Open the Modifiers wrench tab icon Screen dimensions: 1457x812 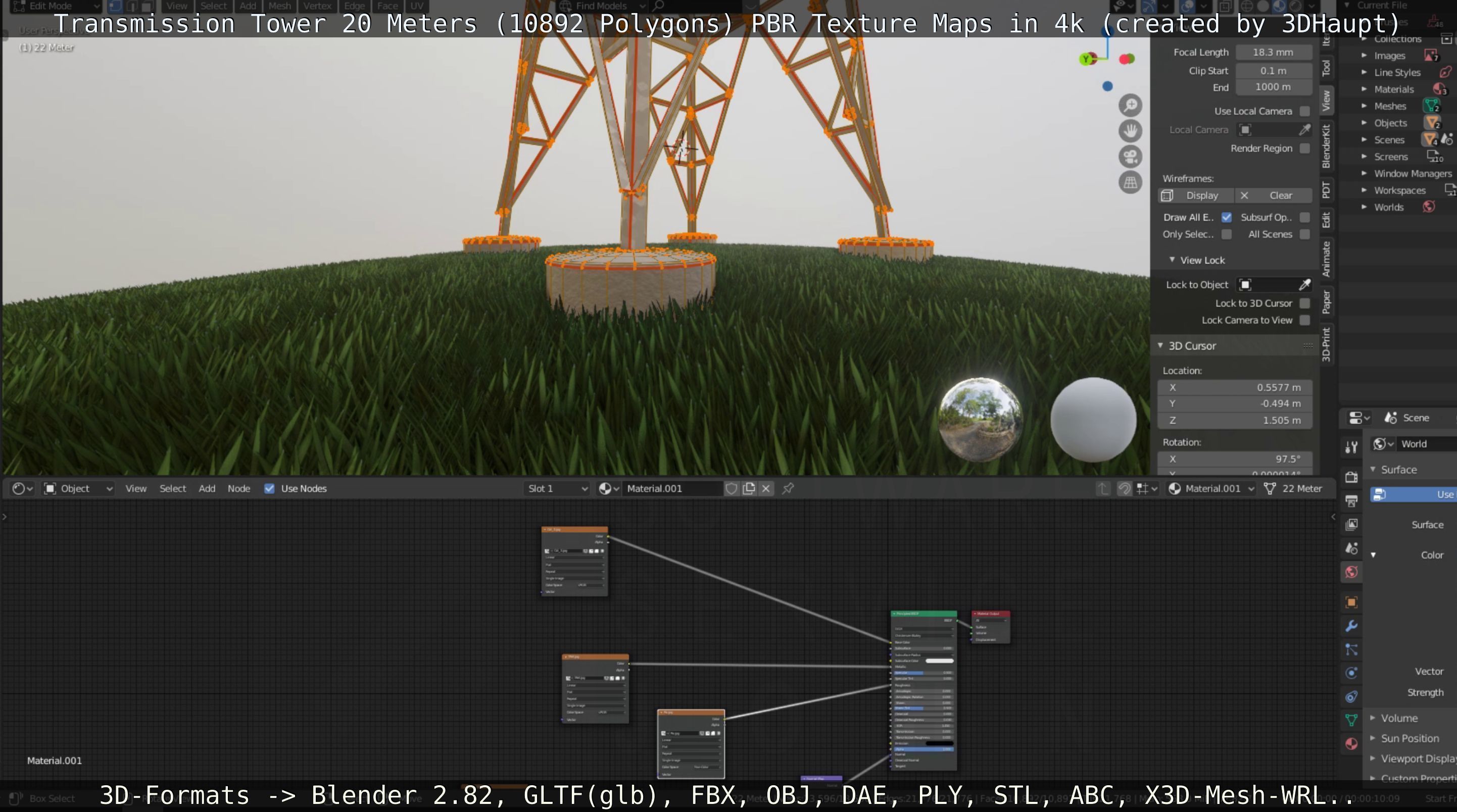(x=1351, y=626)
